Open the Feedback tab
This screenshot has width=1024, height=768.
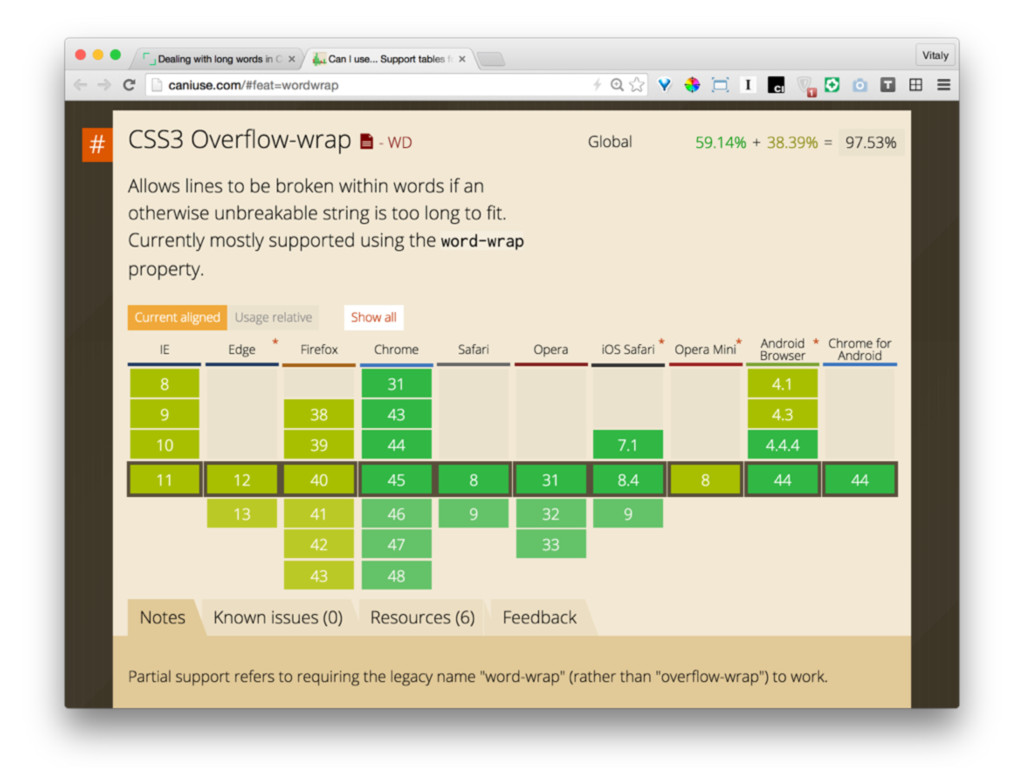pos(539,617)
